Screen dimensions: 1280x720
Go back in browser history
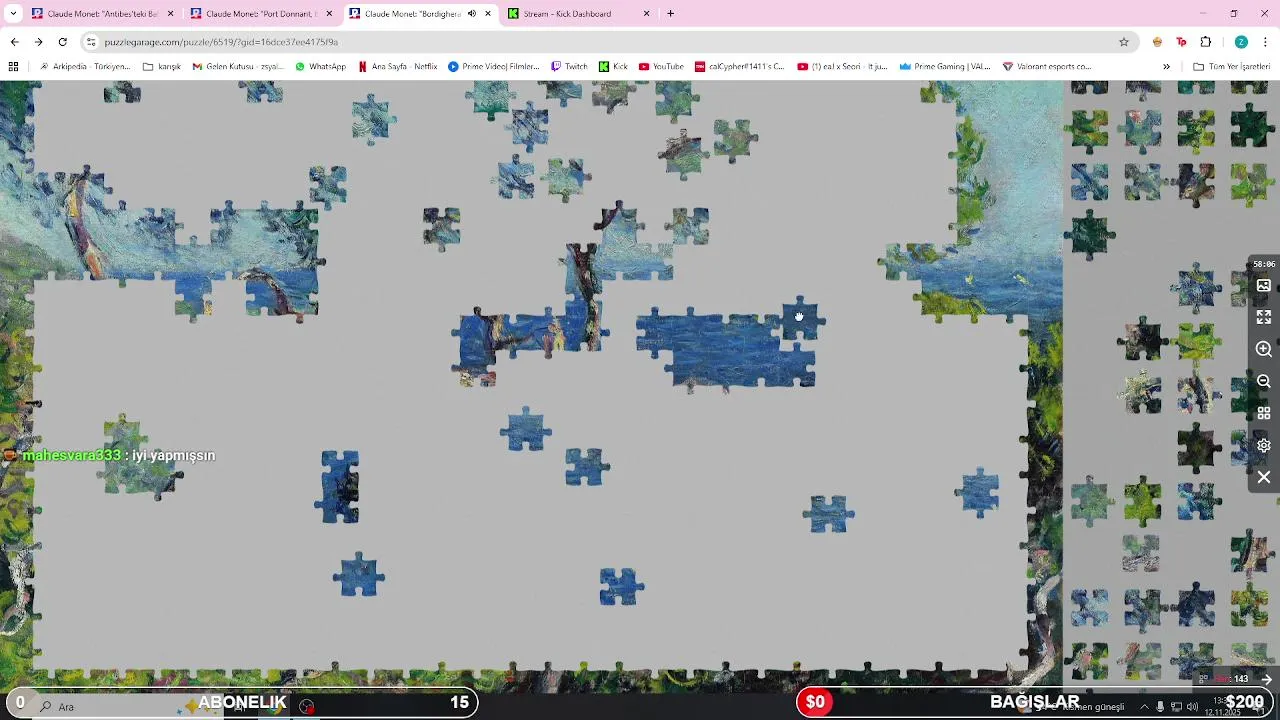pos(14,42)
